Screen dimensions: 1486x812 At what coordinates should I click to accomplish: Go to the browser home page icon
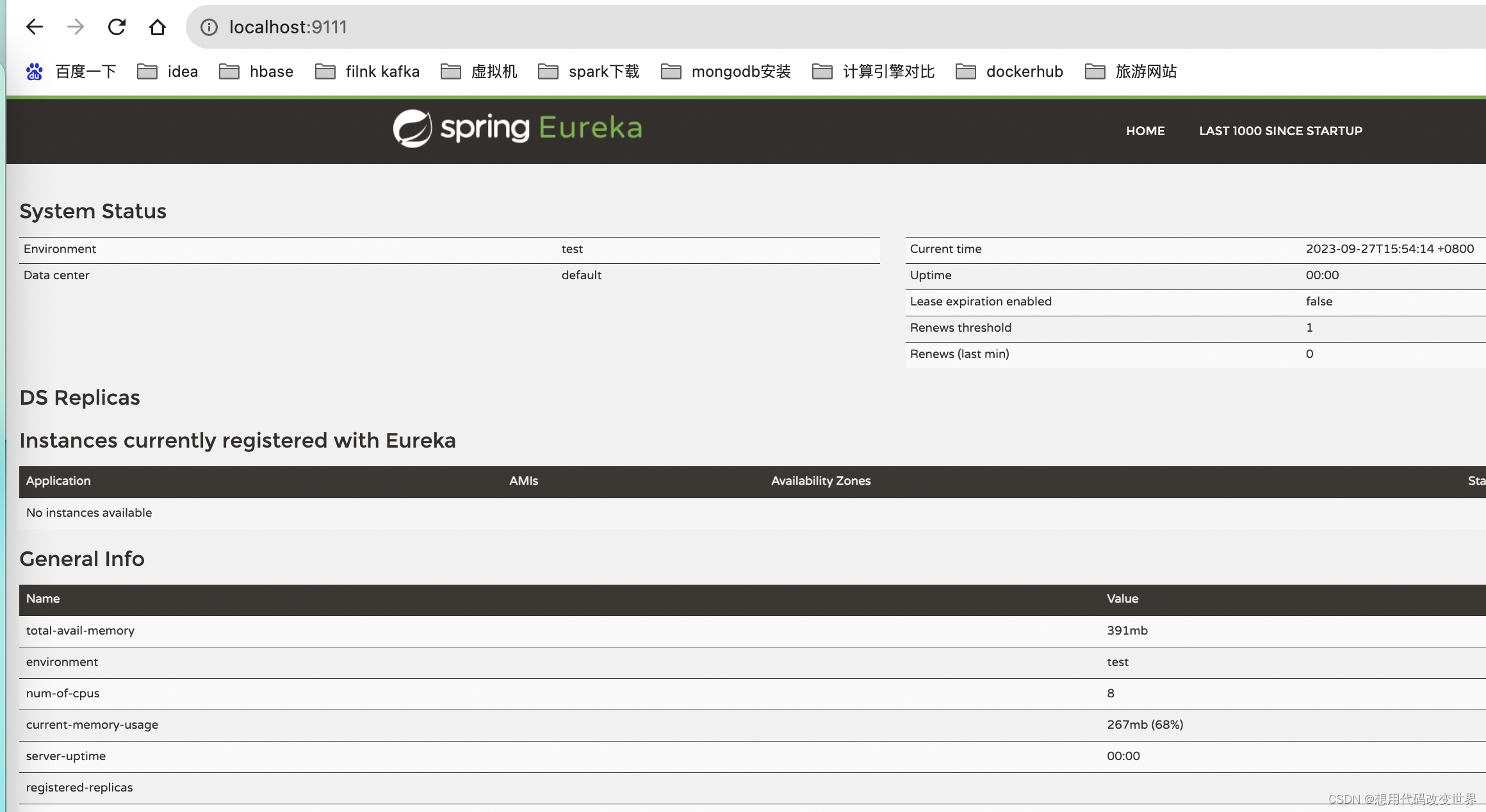click(x=158, y=27)
